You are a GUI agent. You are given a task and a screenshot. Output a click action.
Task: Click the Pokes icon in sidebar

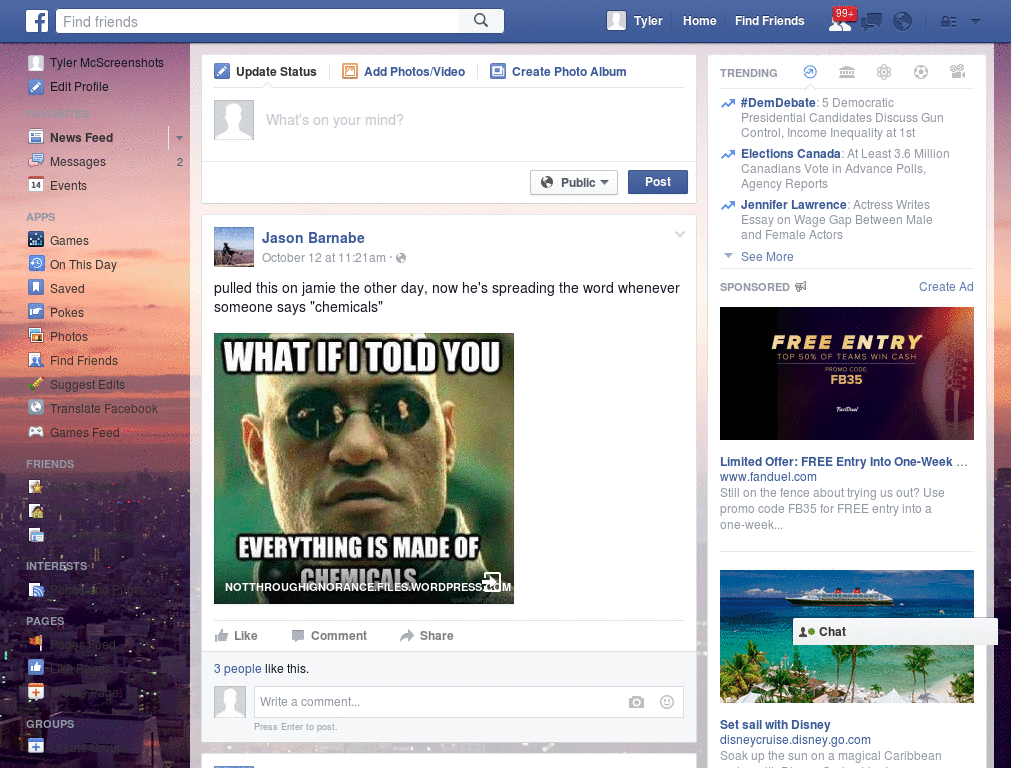(x=36, y=312)
